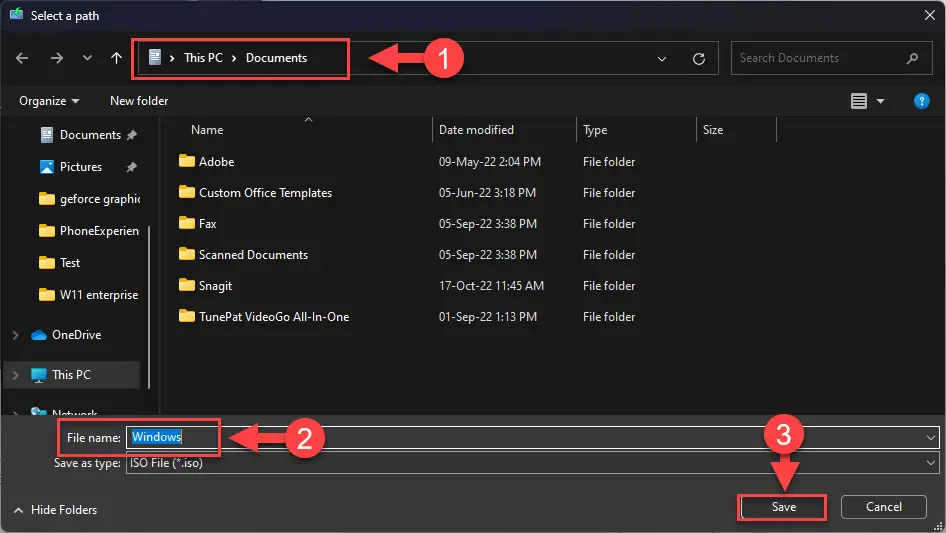Go back using the left arrow
946x533 pixels.
point(22,58)
